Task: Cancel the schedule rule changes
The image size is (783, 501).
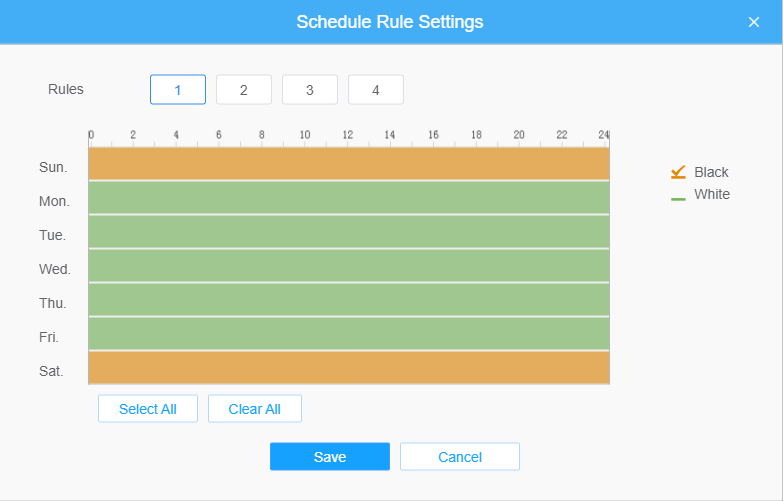Action: click(x=460, y=457)
